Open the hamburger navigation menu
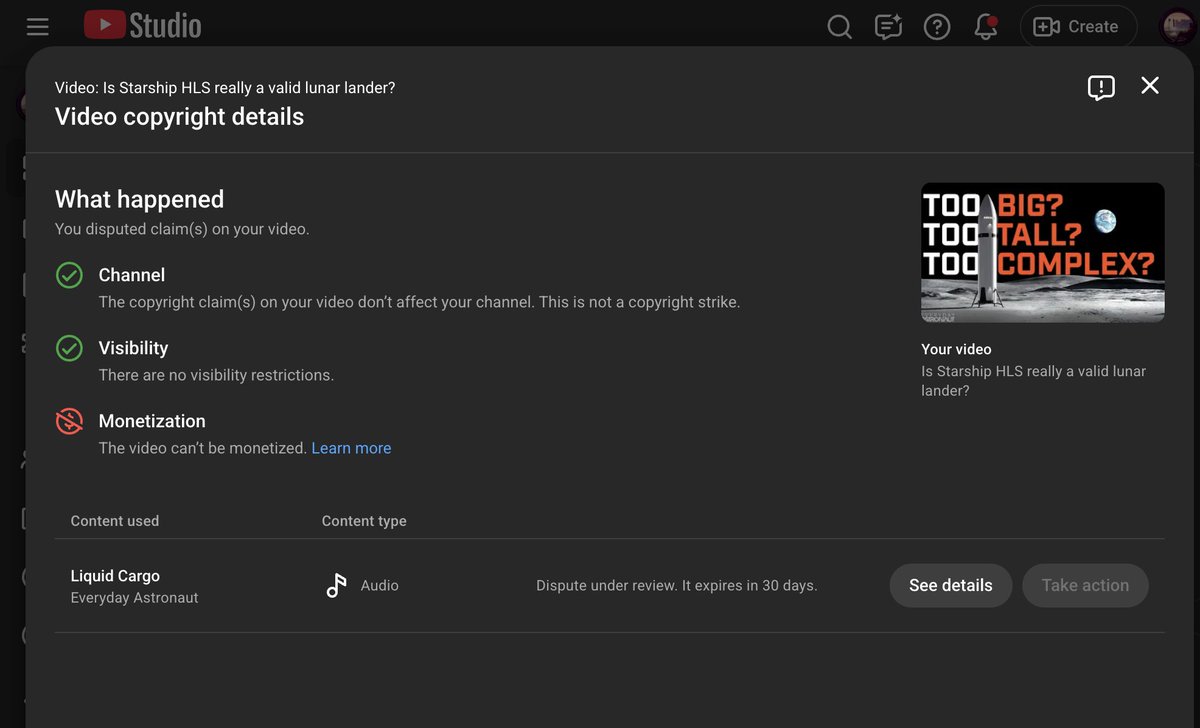Image resolution: width=1200 pixels, height=728 pixels. tap(37, 27)
